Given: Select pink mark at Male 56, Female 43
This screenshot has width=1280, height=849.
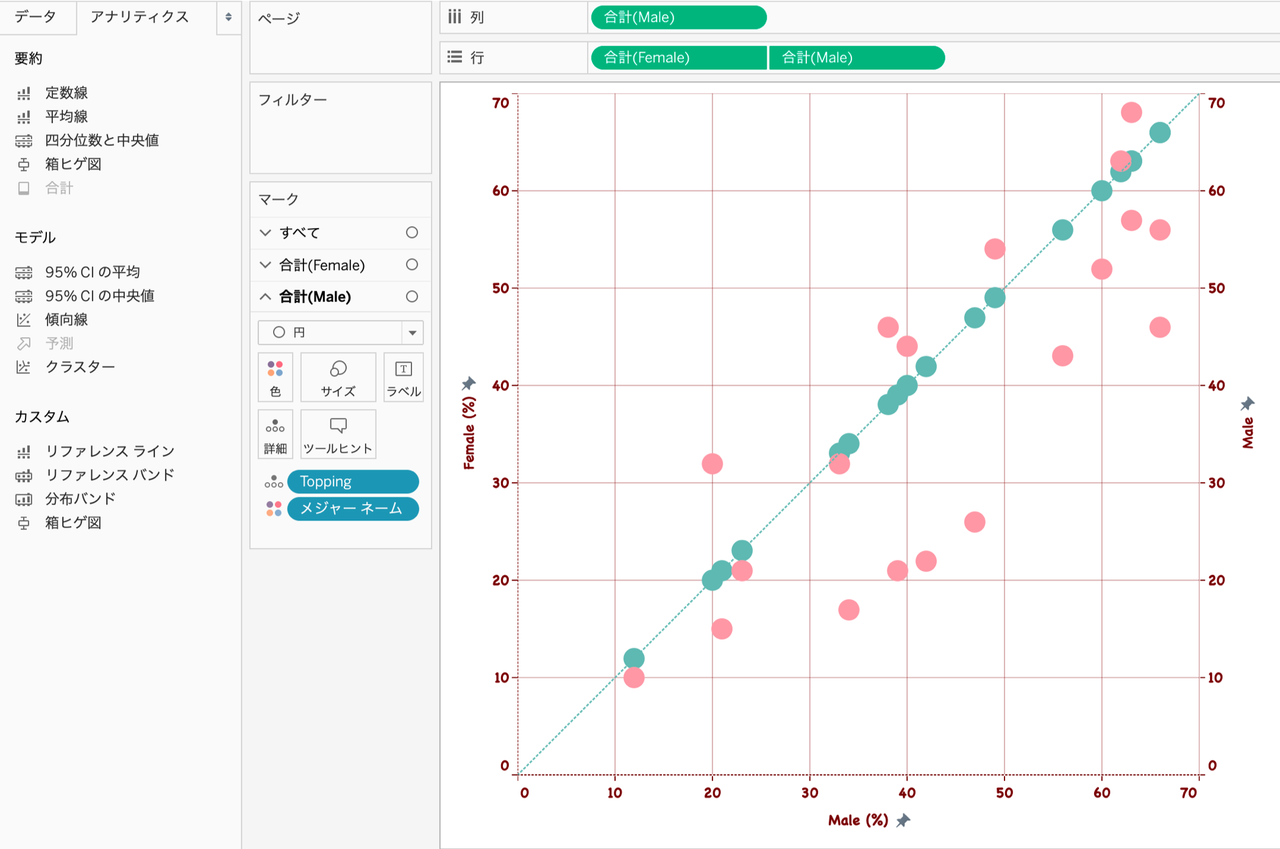Looking at the screenshot, I should pyautogui.click(x=1063, y=356).
